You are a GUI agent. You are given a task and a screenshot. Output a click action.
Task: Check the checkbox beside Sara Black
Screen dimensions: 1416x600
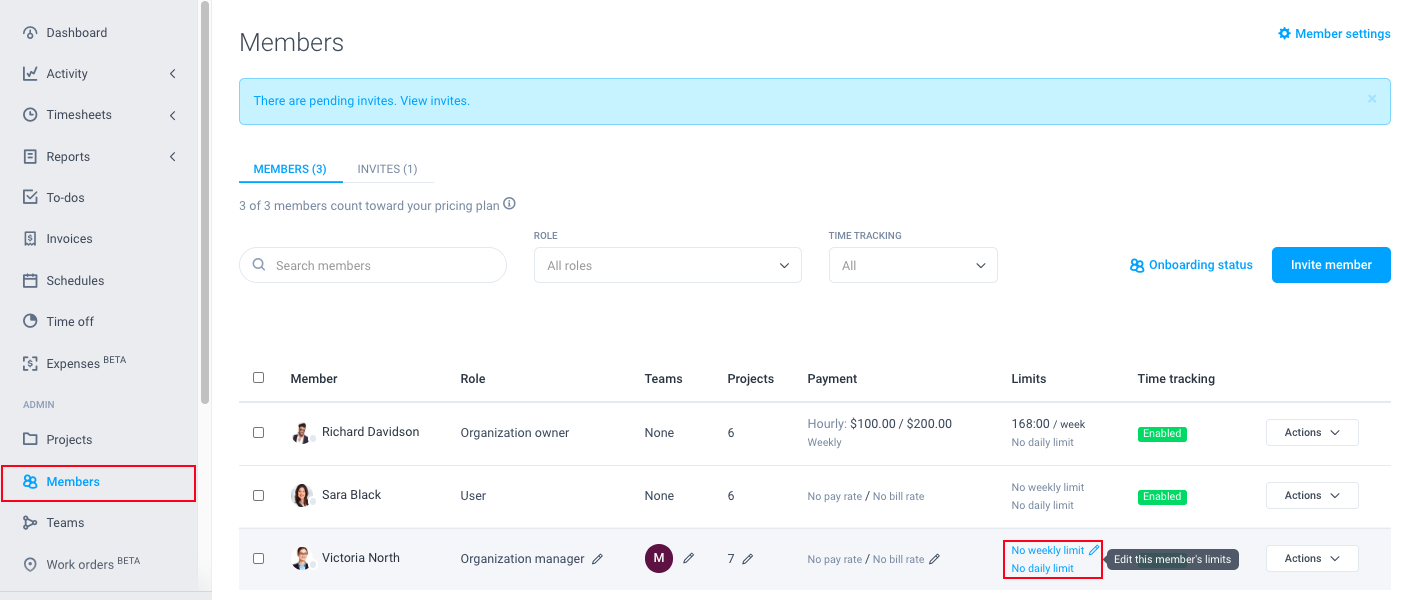click(x=258, y=495)
